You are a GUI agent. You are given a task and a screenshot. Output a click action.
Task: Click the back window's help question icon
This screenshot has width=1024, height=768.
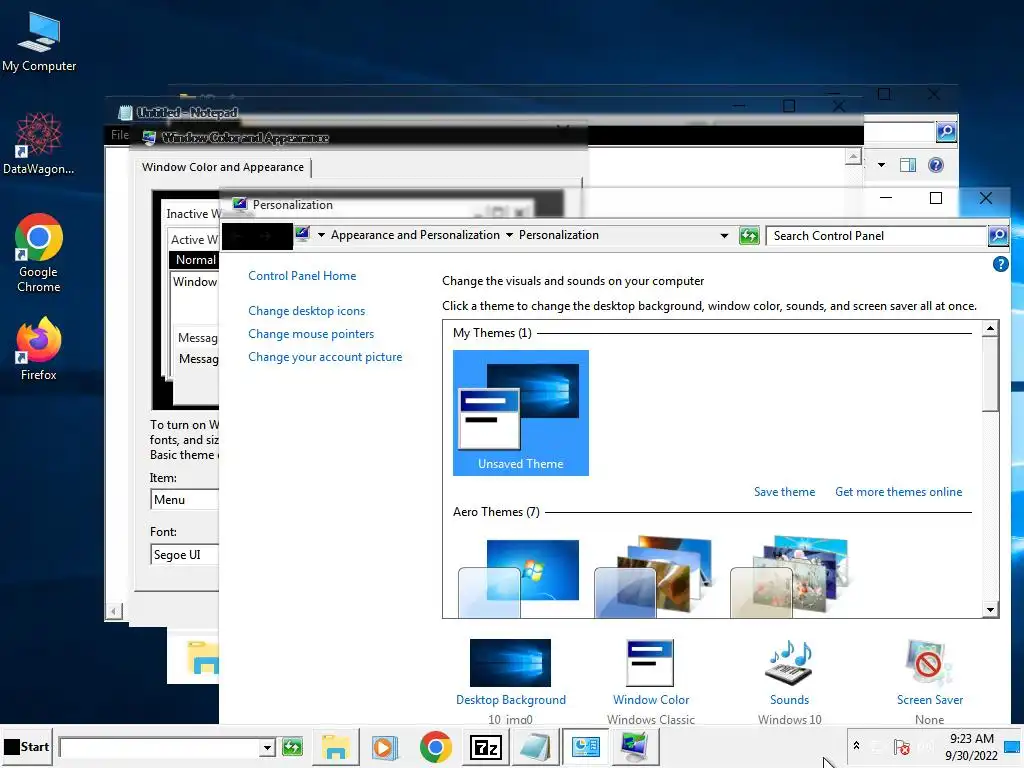point(935,165)
